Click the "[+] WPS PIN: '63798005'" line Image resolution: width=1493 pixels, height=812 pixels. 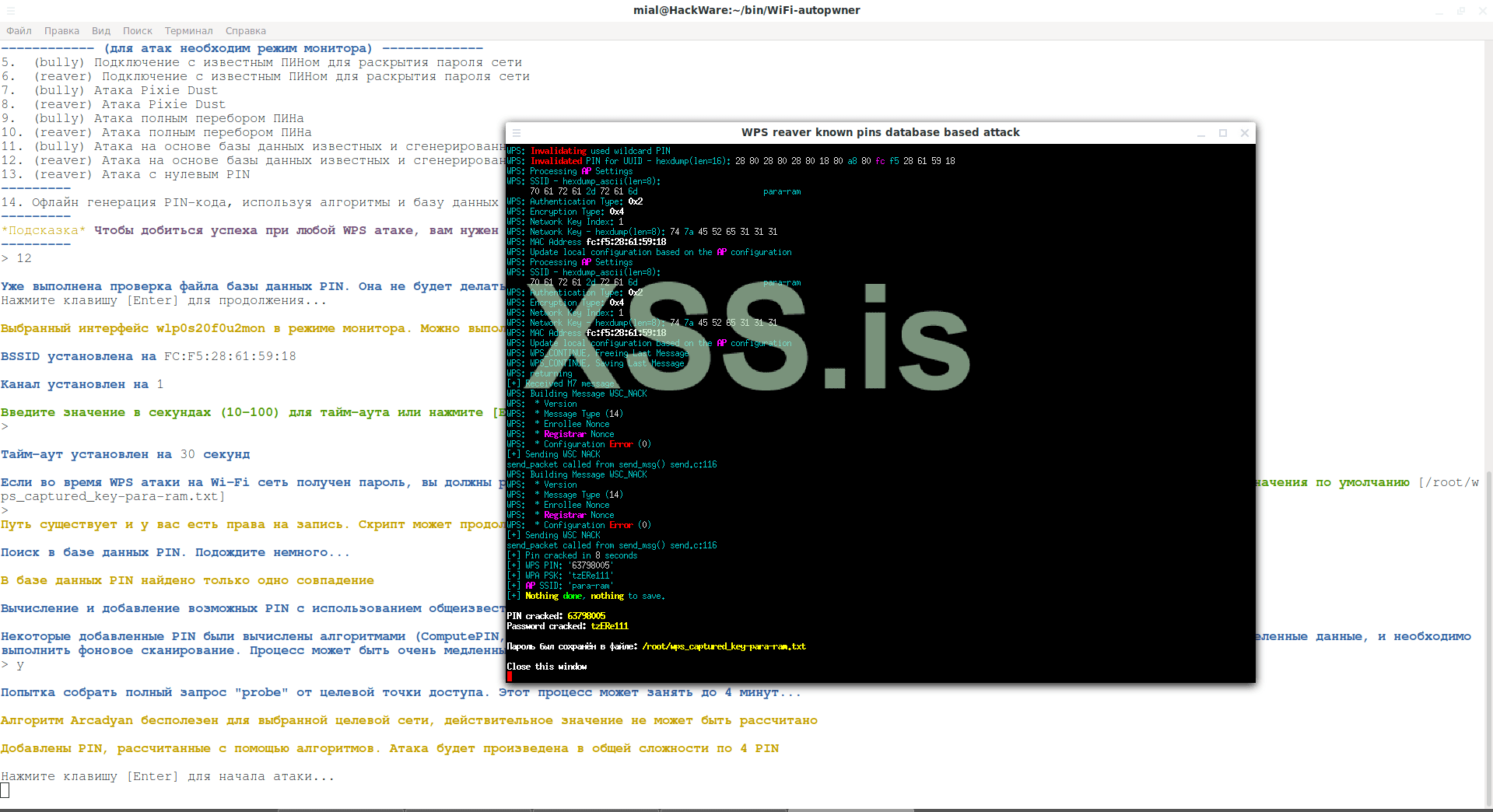pyautogui.click(x=560, y=565)
